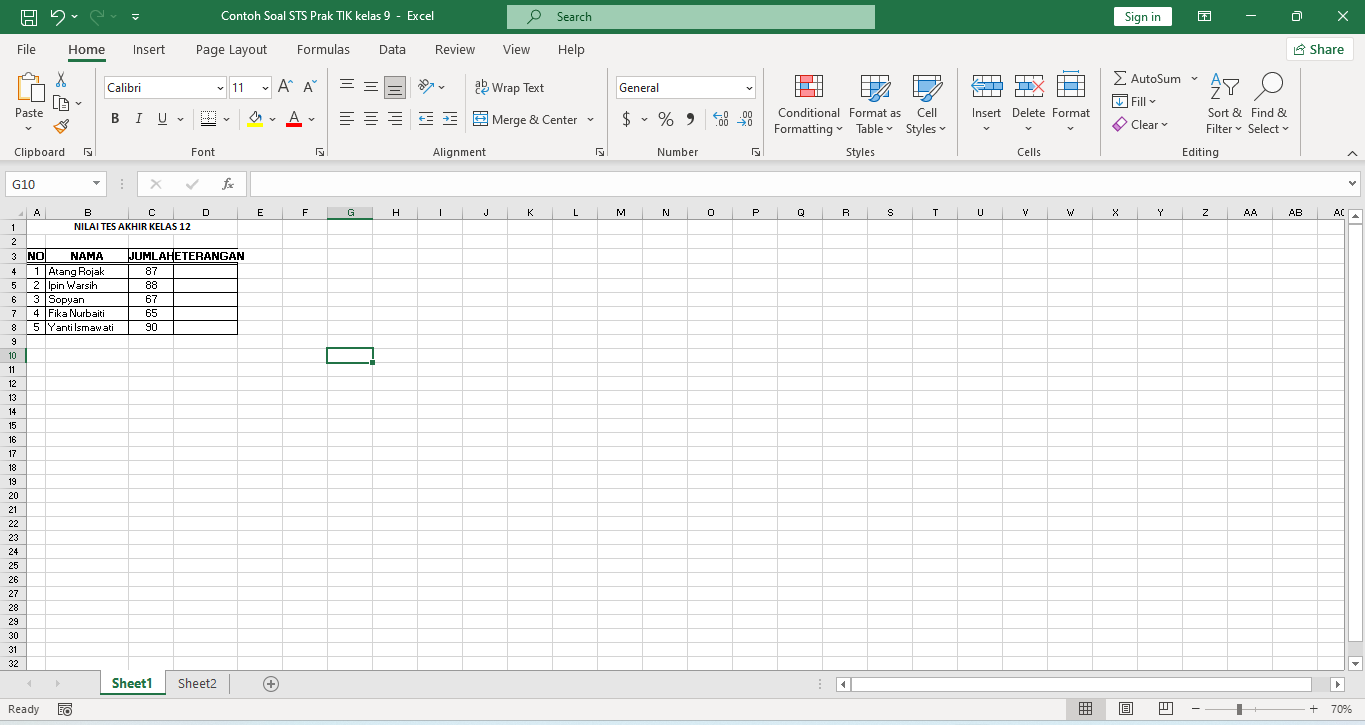The height and width of the screenshot is (725, 1365).
Task: Toggle Underline formatting
Action: click(x=162, y=119)
